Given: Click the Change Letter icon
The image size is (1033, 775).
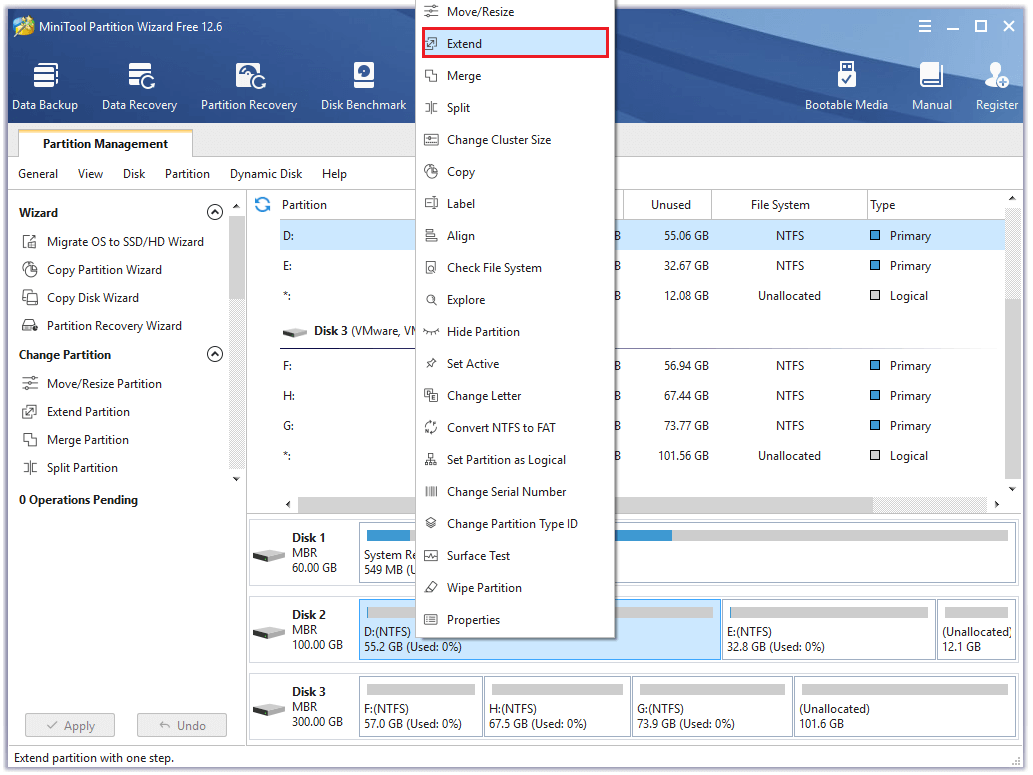Looking at the screenshot, I should click(x=432, y=395).
